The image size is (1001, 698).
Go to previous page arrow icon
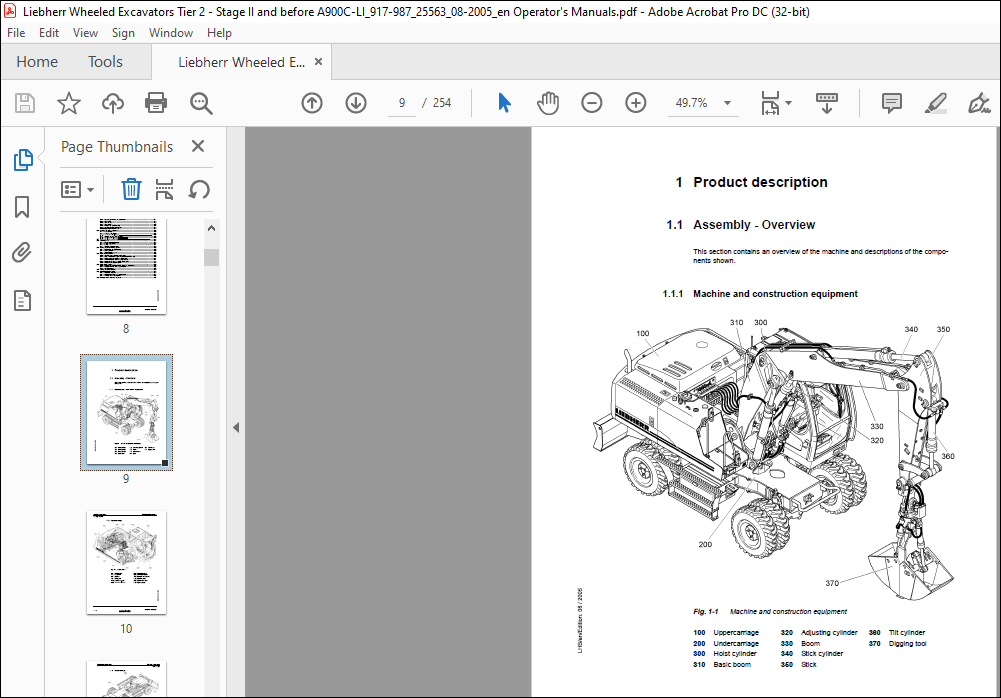coord(312,103)
